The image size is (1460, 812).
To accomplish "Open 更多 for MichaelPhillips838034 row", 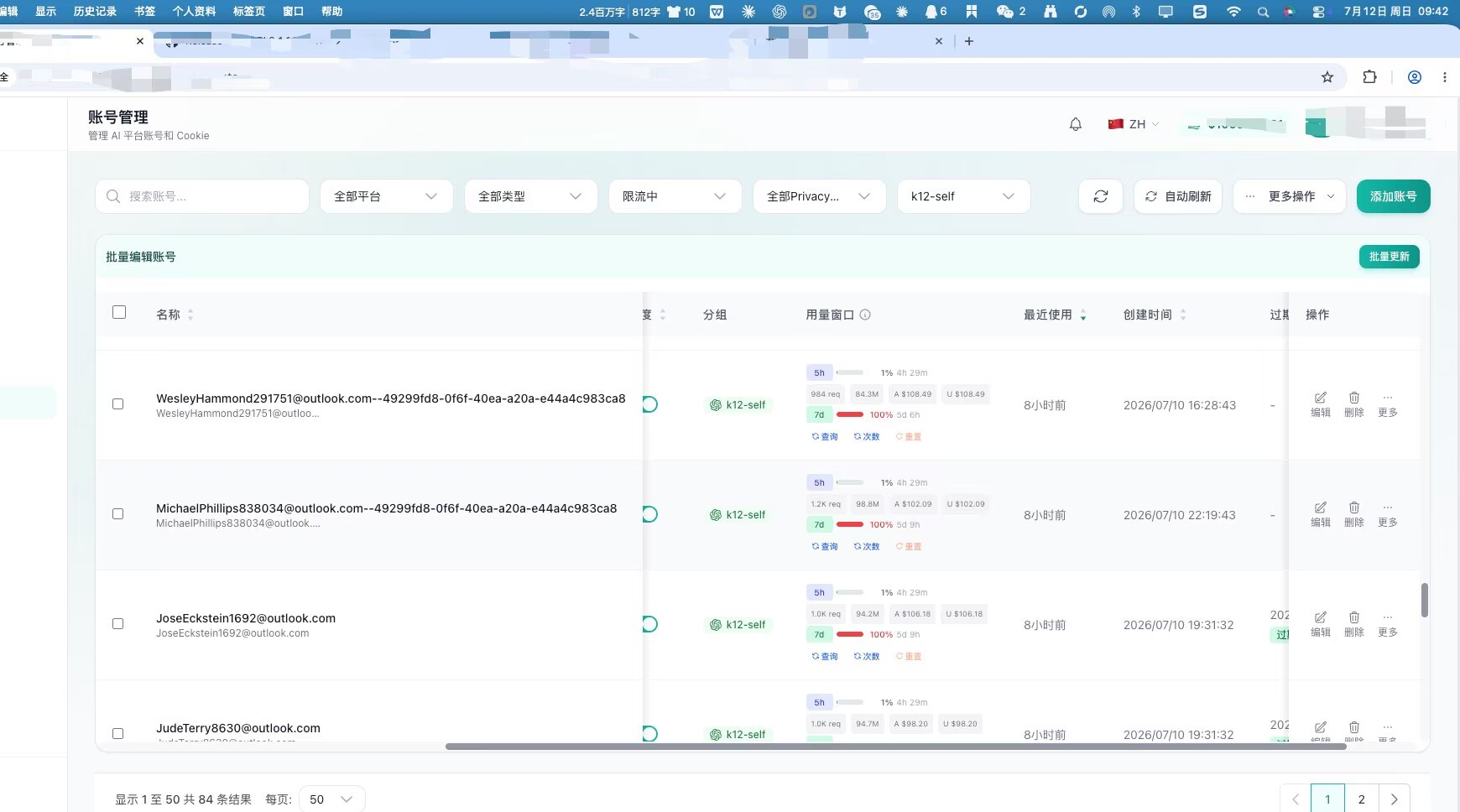I will [x=1387, y=514].
